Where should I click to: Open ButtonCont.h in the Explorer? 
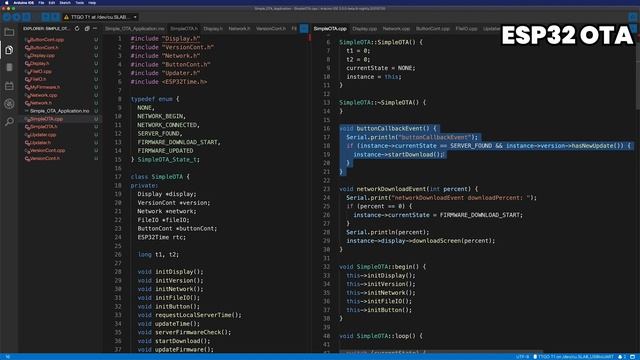tap(61, 47)
